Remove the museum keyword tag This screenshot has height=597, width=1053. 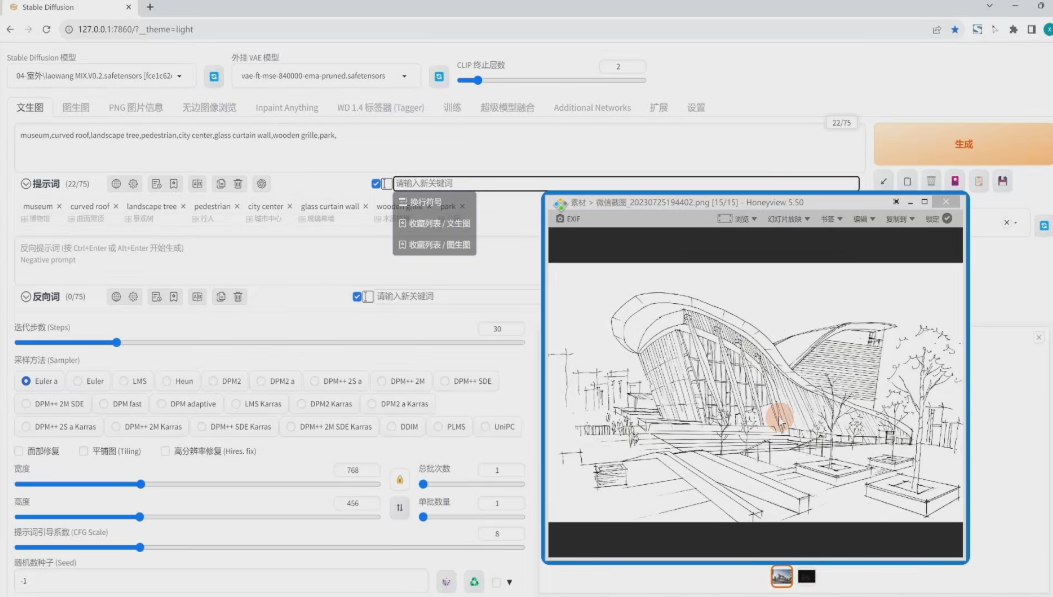[59, 206]
